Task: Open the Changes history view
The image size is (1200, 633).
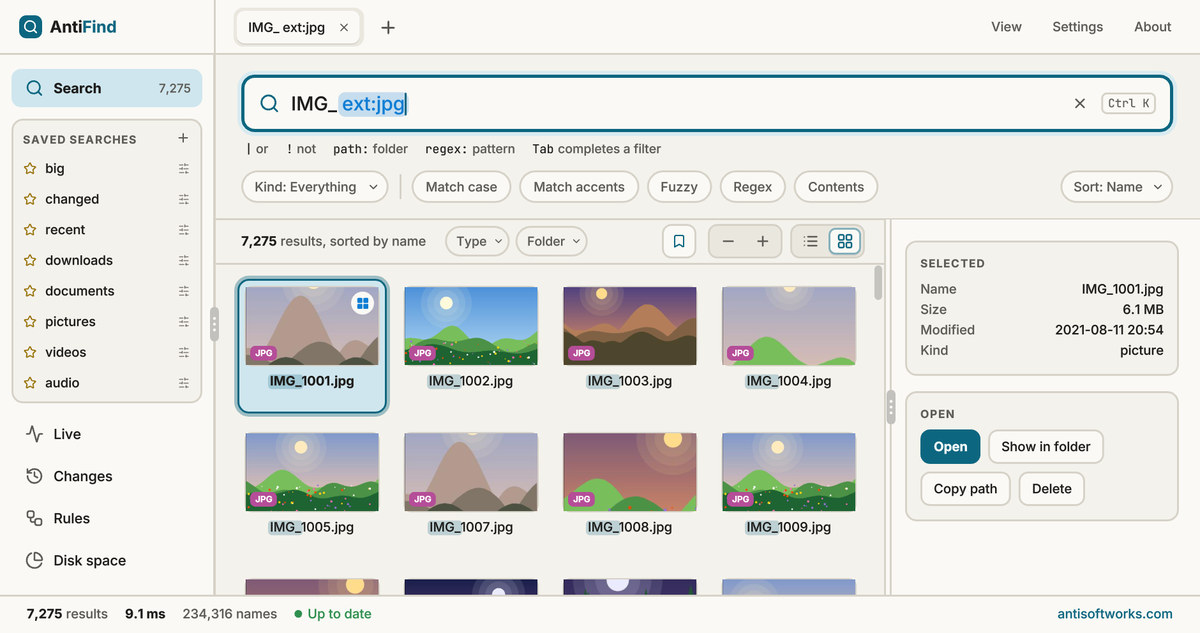Action: [107, 476]
